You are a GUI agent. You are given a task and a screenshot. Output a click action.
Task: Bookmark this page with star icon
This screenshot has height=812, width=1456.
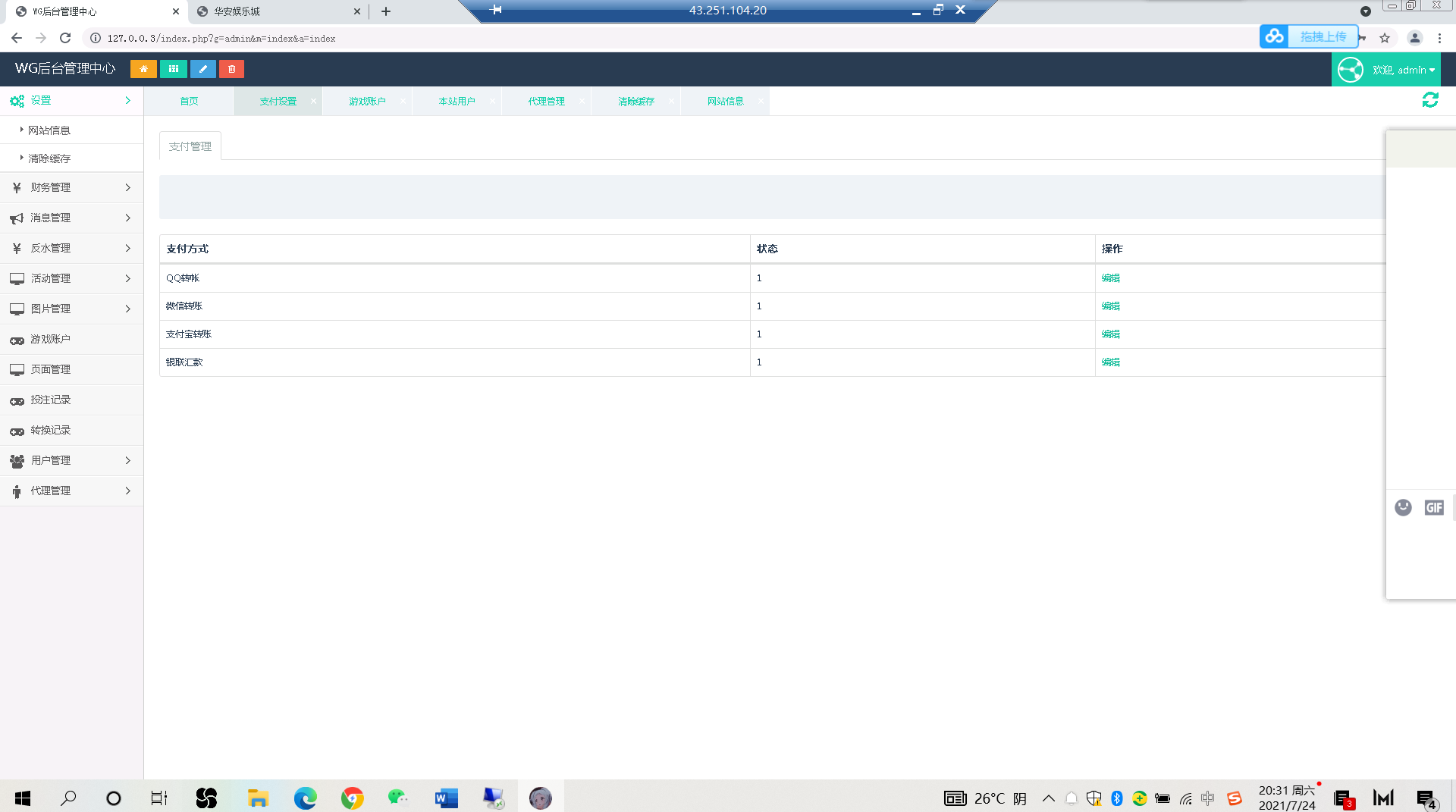click(1385, 38)
